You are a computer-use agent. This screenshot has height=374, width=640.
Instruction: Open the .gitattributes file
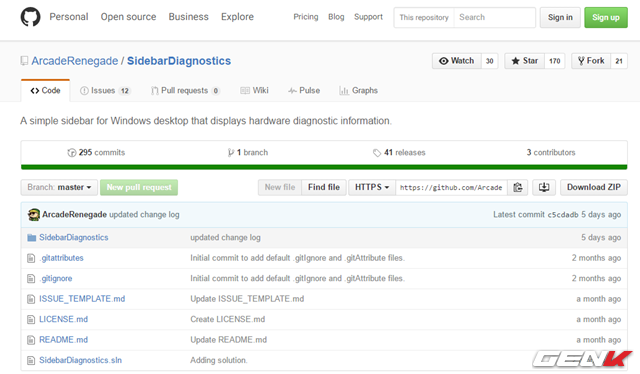pyautogui.click(x=61, y=258)
